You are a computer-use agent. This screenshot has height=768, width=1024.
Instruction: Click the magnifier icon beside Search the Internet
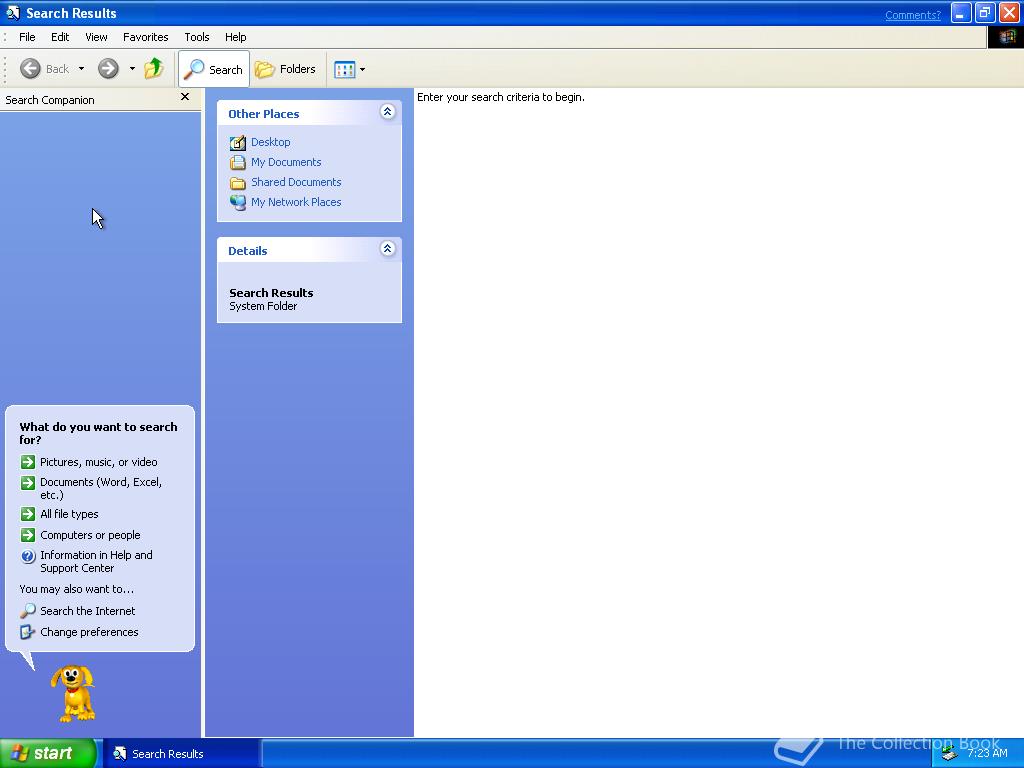(27, 611)
